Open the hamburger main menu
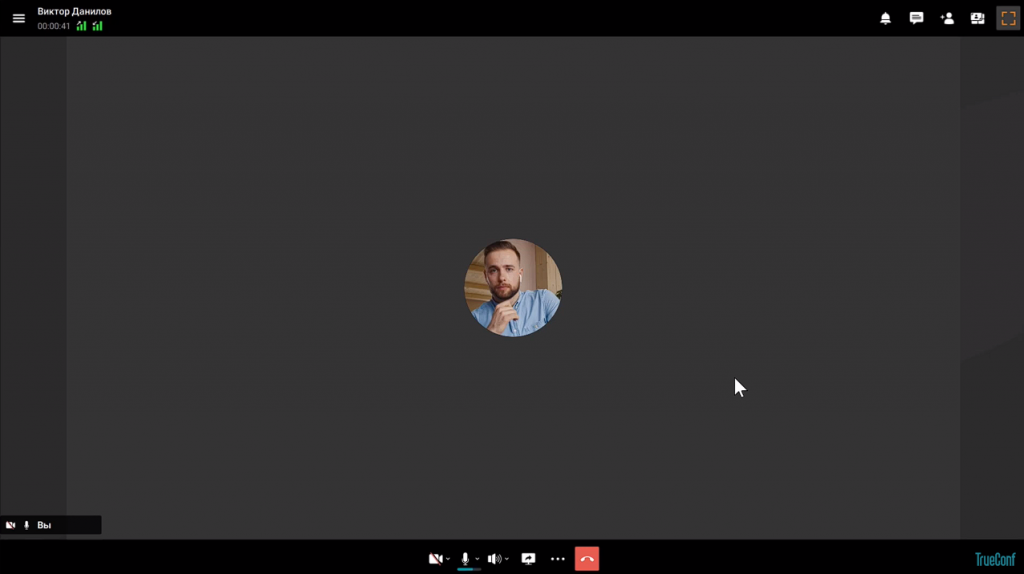The height and width of the screenshot is (574, 1024). point(18,18)
